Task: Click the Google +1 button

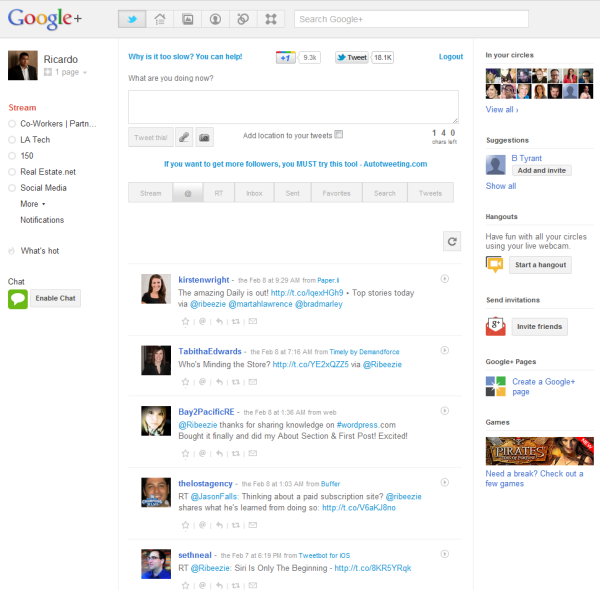Action: coord(285,58)
